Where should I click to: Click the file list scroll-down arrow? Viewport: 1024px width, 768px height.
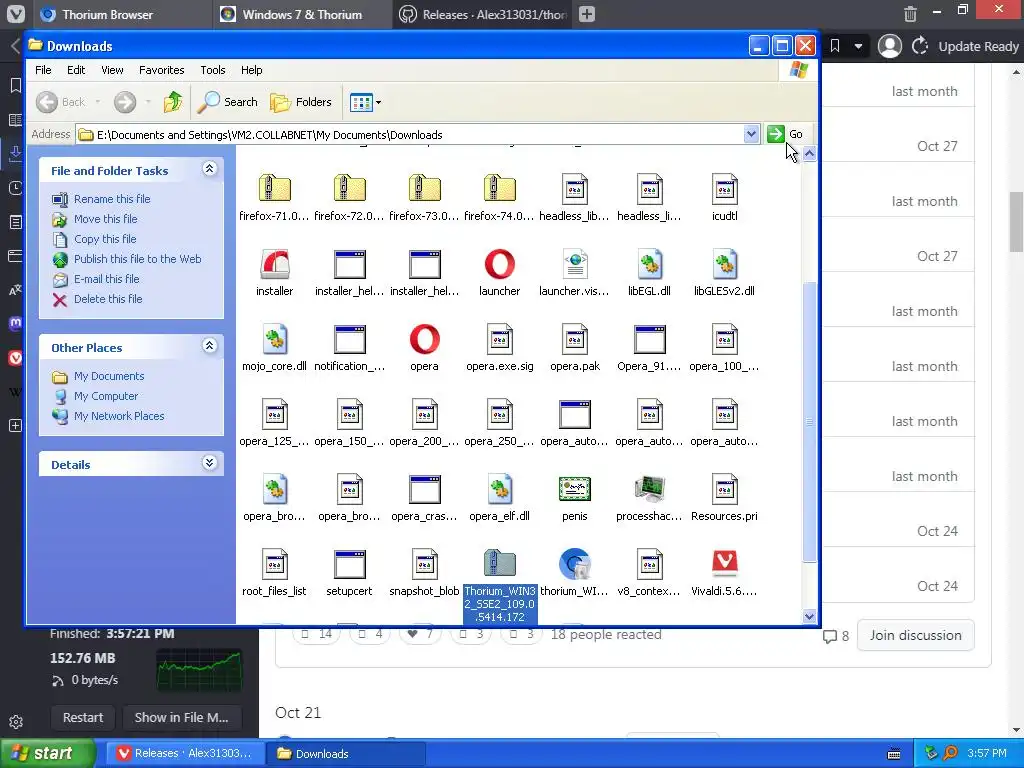pos(809,616)
